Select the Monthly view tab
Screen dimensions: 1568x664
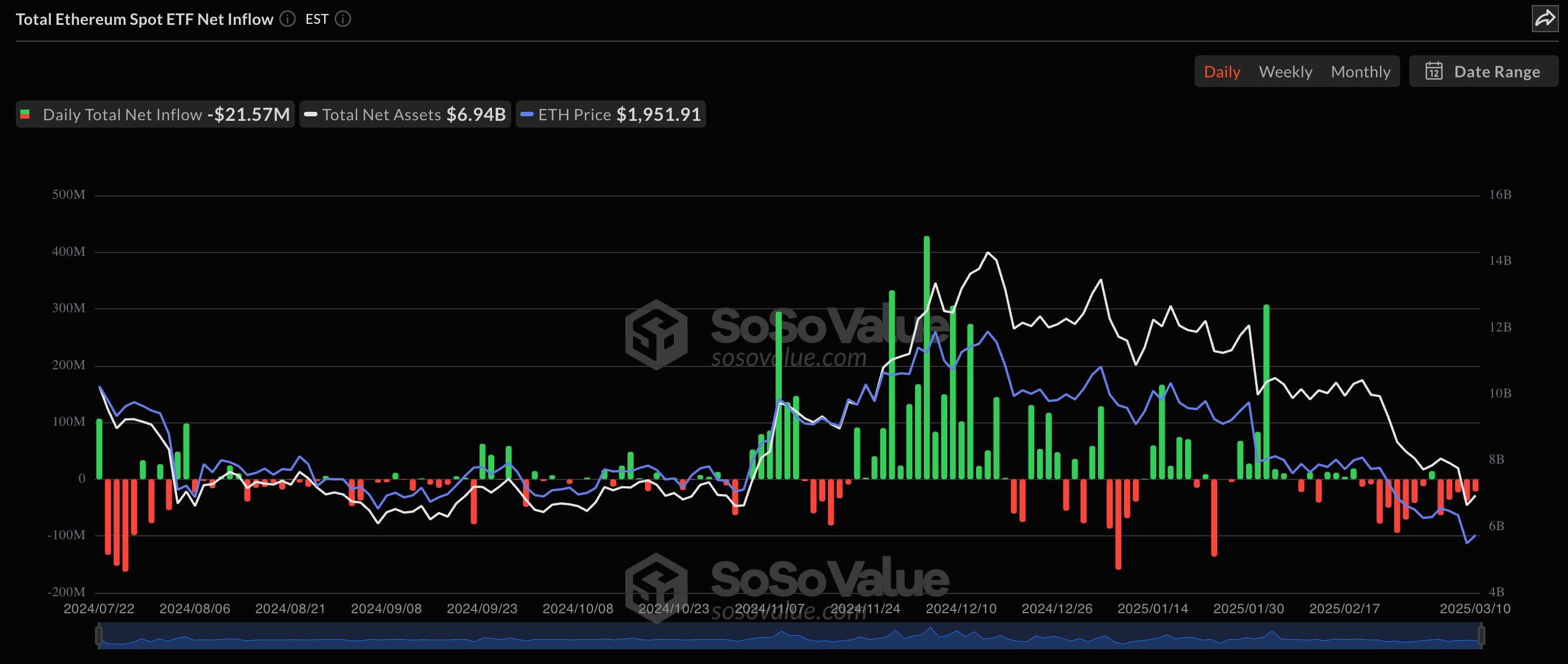1361,71
